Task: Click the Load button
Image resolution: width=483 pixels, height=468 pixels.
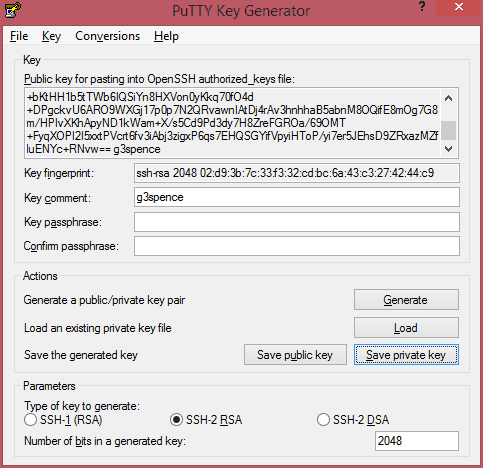Action: click(406, 328)
